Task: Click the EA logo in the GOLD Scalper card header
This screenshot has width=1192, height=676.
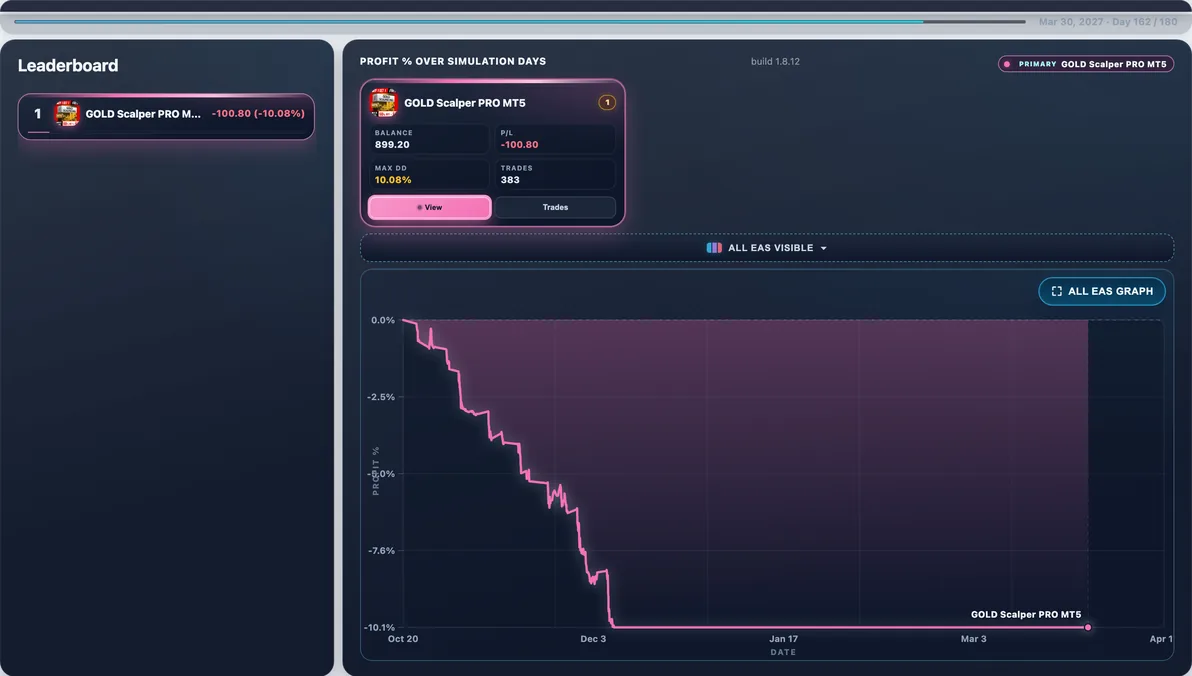Action: [383, 103]
